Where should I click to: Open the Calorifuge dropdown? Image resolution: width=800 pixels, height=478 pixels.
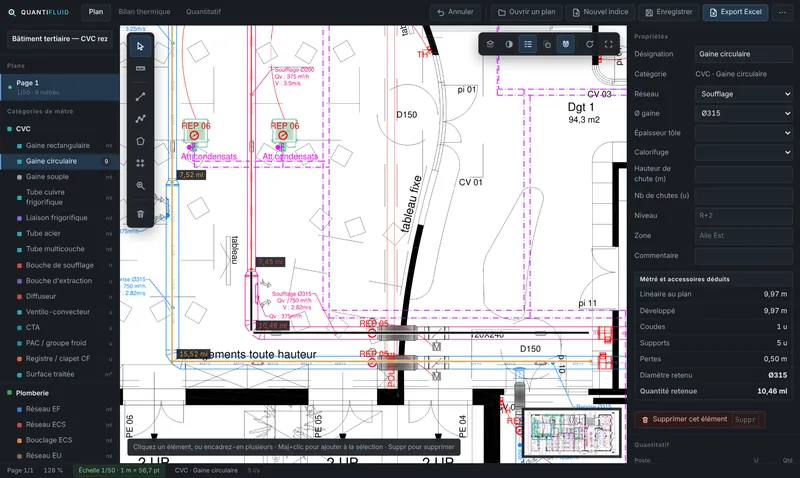coord(744,152)
